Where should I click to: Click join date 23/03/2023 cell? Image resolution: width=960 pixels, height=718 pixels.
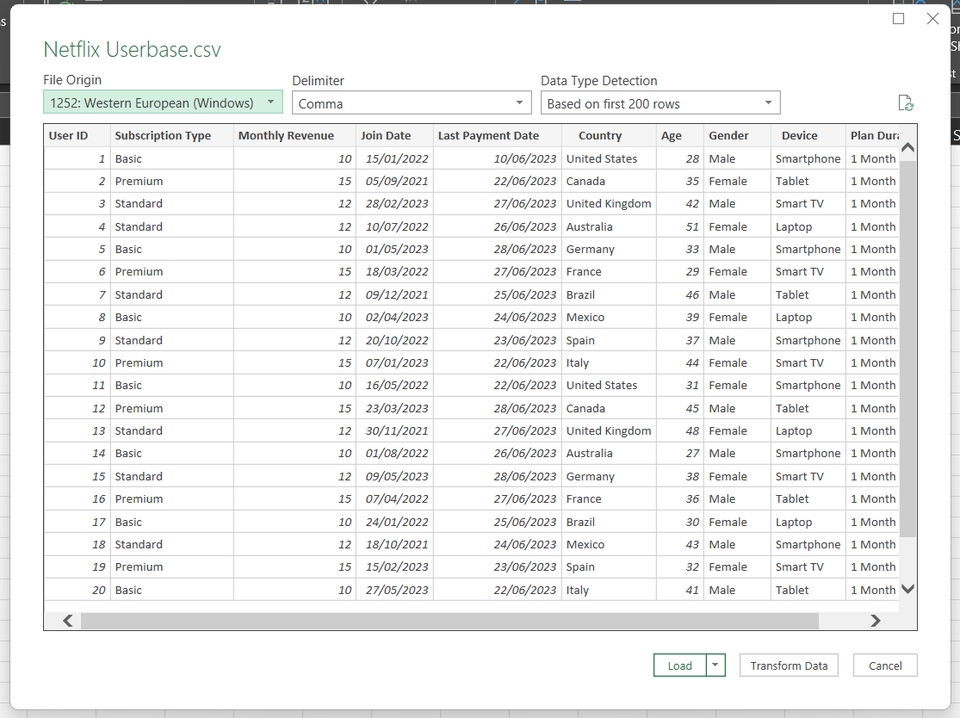(x=394, y=408)
